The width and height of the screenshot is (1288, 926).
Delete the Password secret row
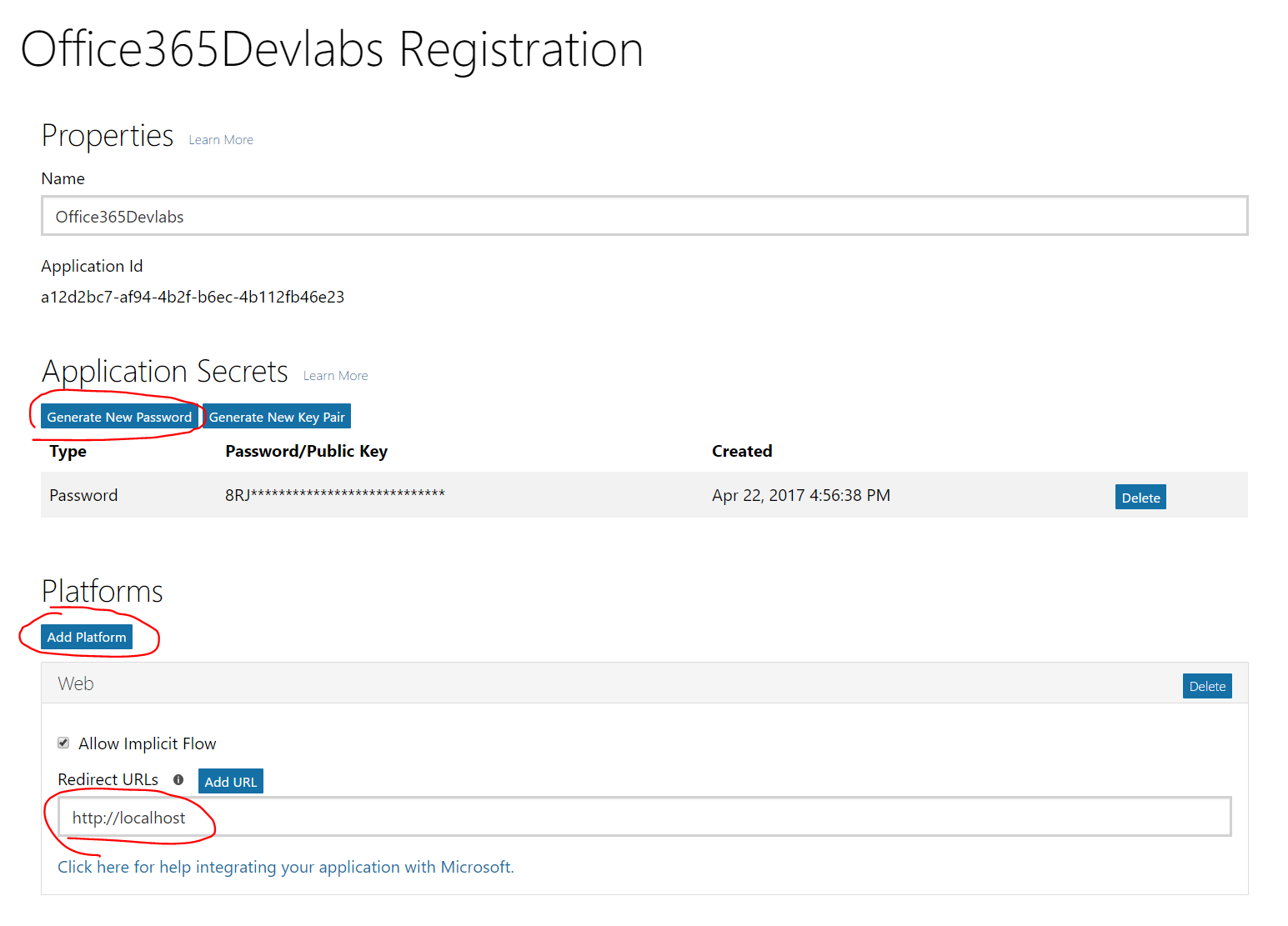point(1140,498)
